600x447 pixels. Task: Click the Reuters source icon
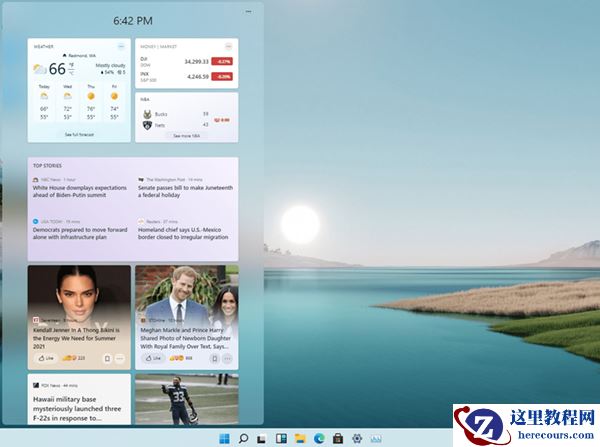point(141,221)
